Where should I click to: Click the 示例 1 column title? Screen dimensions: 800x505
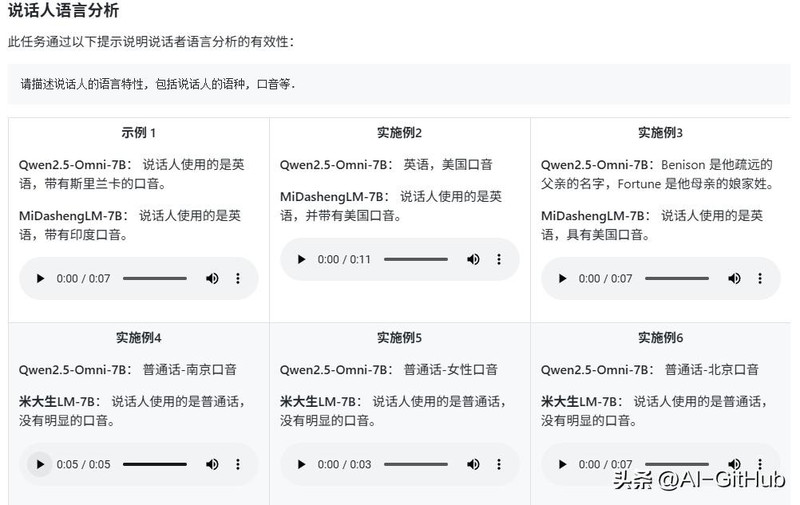click(x=138, y=133)
